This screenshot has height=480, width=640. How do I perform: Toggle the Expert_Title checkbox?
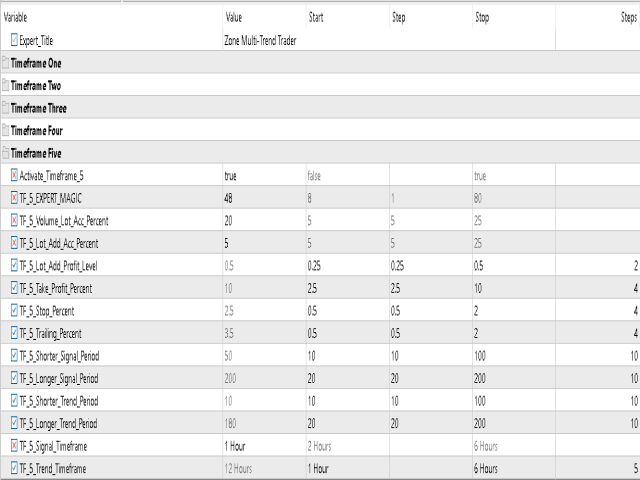coord(14,40)
